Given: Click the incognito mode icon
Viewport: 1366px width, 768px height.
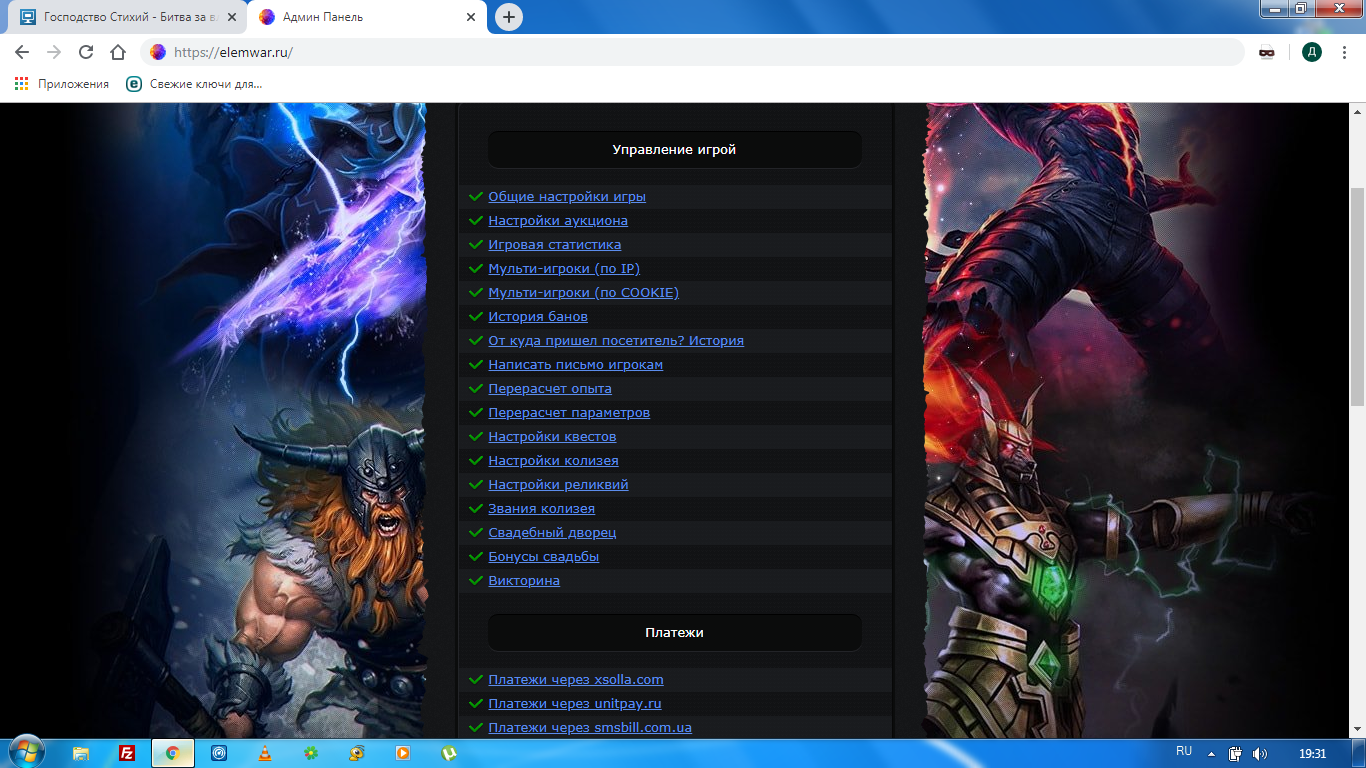Looking at the screenshot, I should pos(1267,52).
